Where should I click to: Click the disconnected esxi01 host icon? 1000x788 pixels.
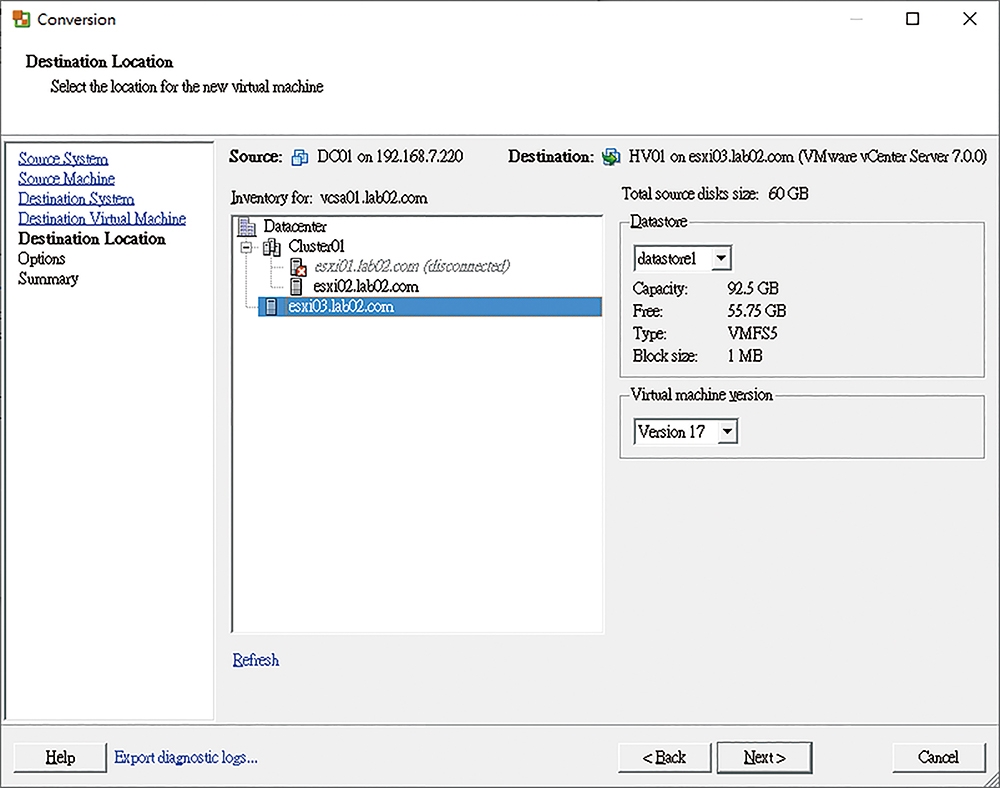pos(298,266)
